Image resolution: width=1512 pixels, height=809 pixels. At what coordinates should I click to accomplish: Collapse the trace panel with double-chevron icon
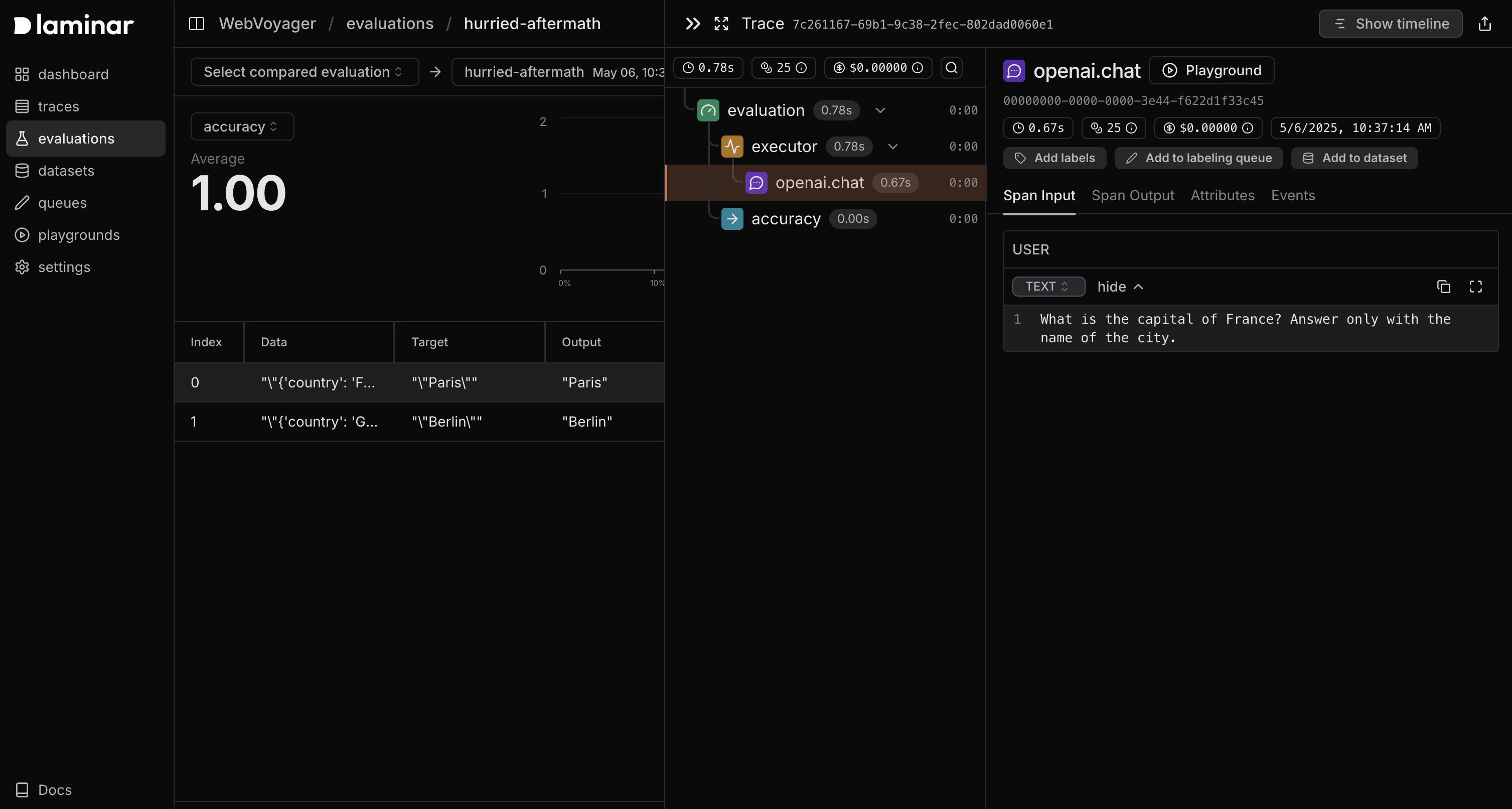click(693, 24)
